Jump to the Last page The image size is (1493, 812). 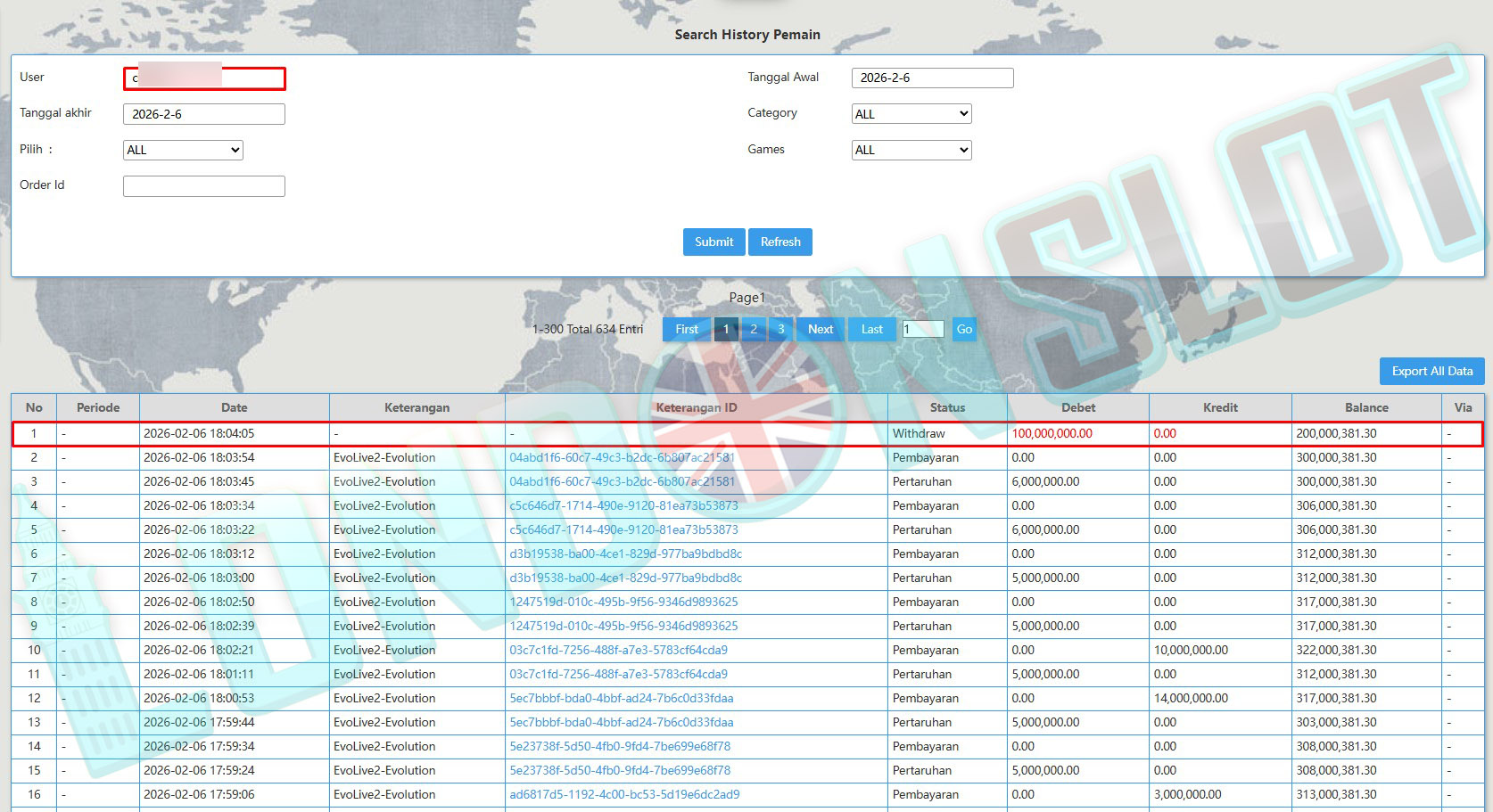point(871,330)
